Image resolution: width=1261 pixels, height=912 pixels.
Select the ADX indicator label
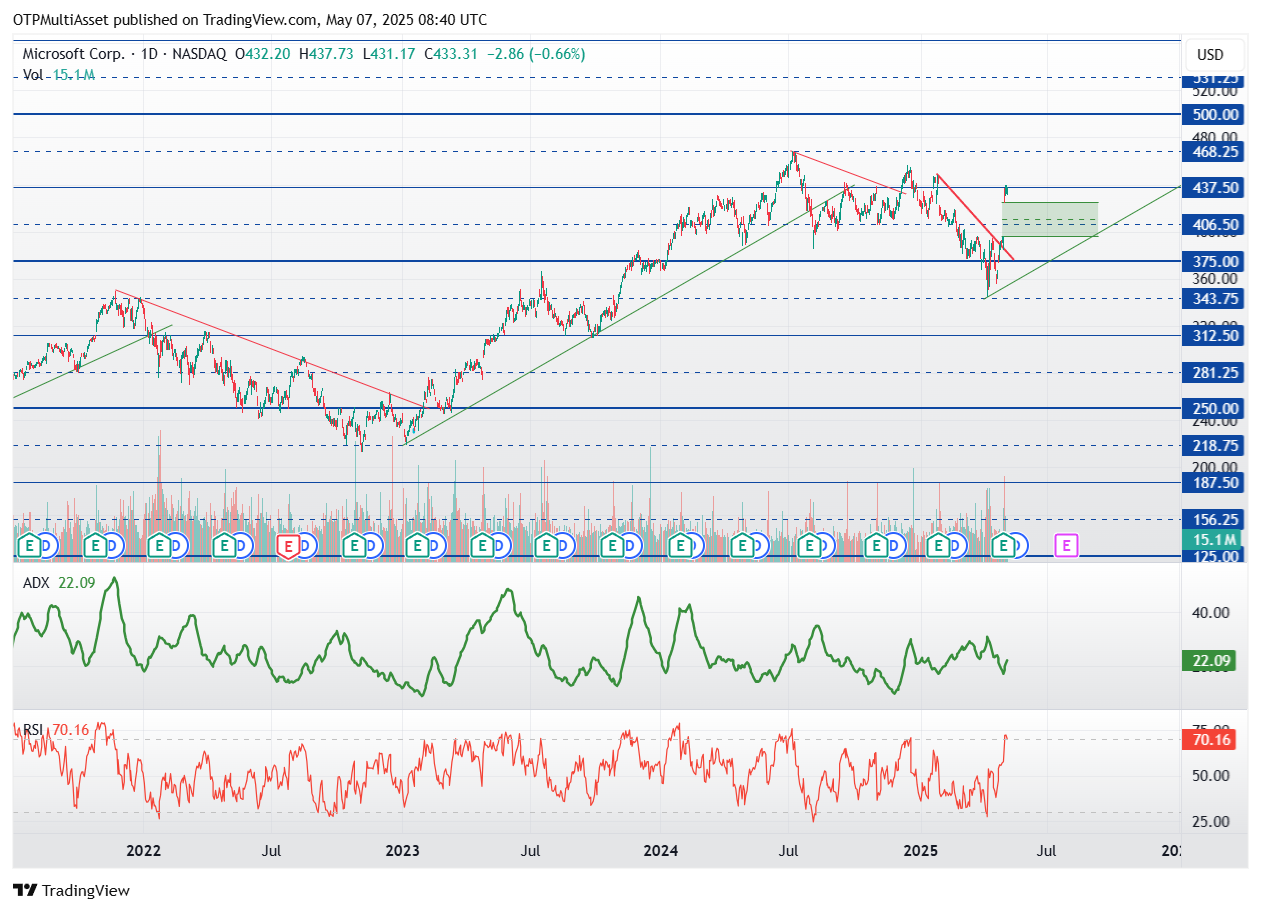[x=35, y=583]
